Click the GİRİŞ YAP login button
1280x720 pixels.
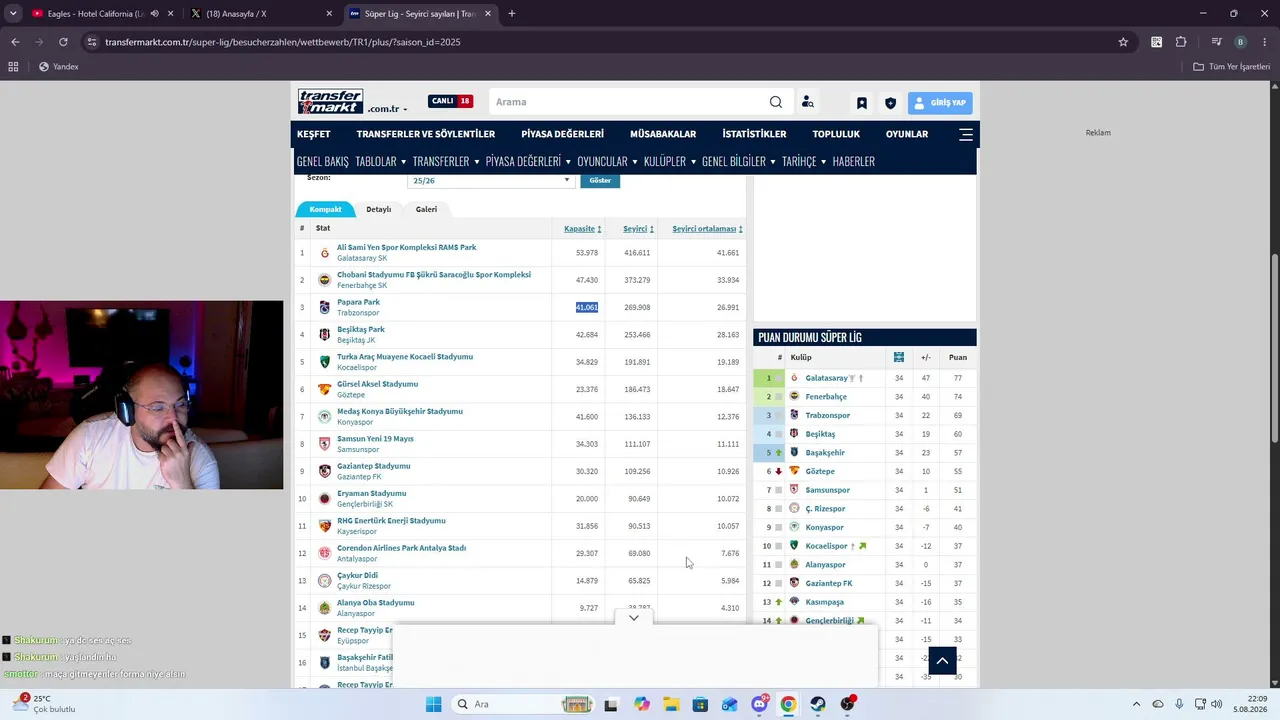click(x=940, y=102)
